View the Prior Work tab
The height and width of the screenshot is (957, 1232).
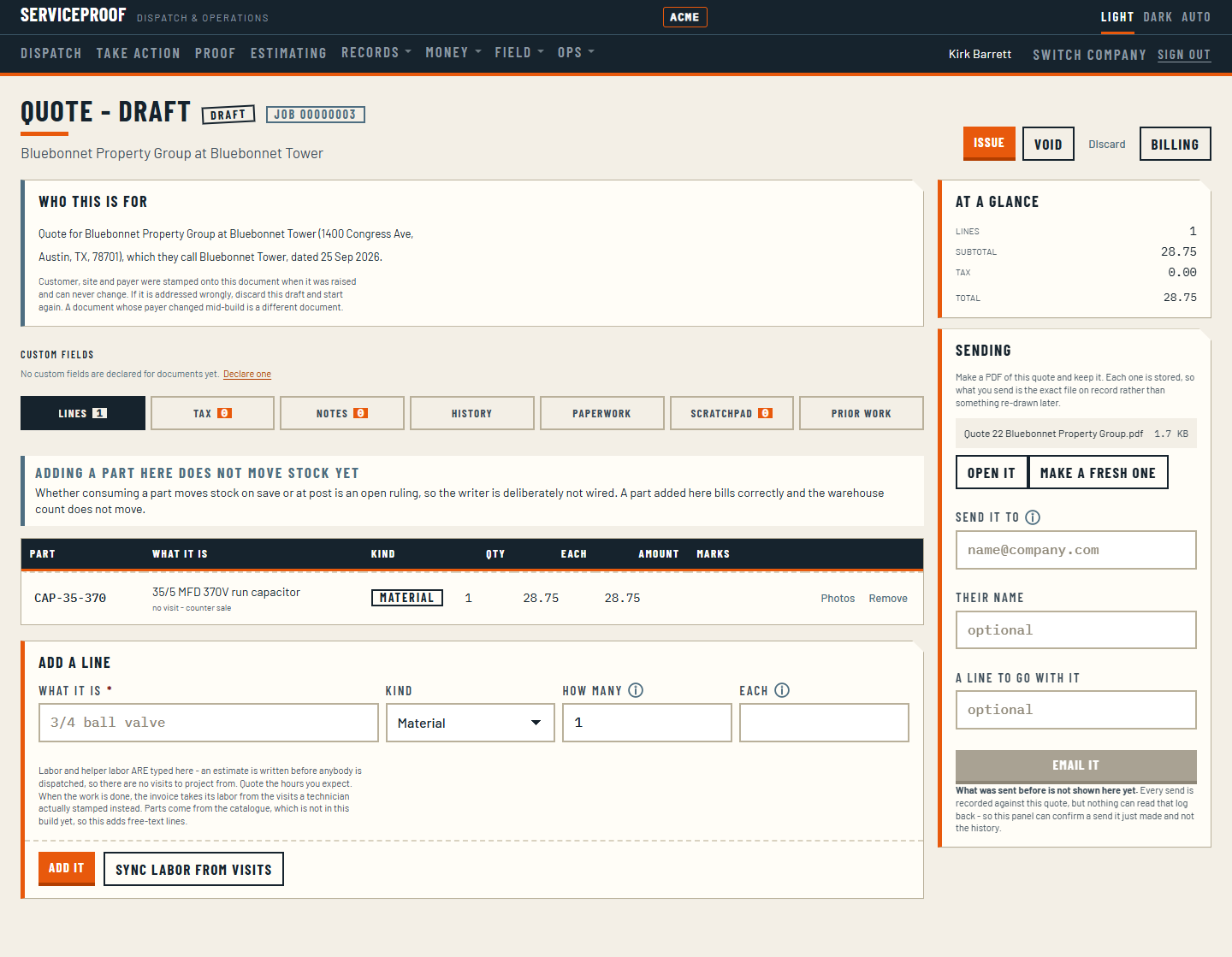tap(862, 413)
